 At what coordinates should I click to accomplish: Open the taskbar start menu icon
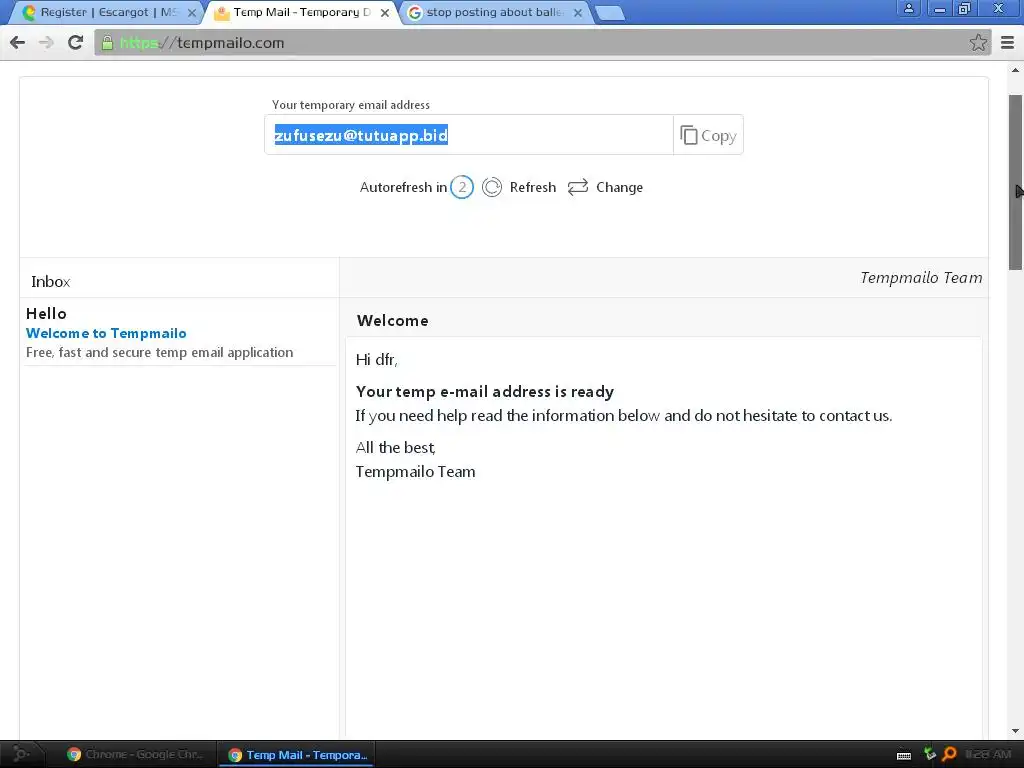pos(20,754)
